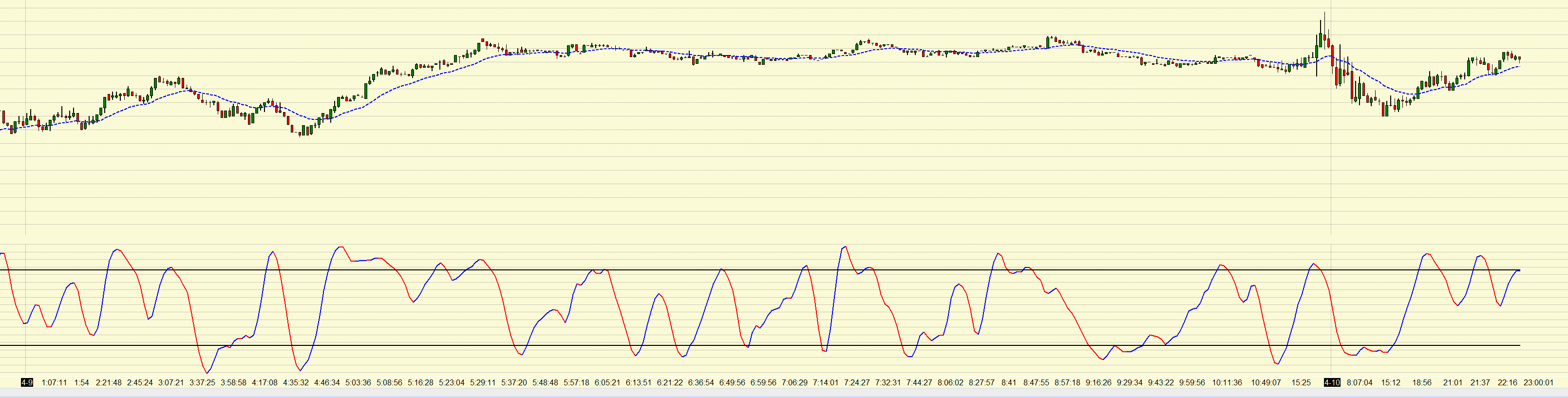
Task: Click the 7:32:31 axis timestamp
Action: click(888, 383)
